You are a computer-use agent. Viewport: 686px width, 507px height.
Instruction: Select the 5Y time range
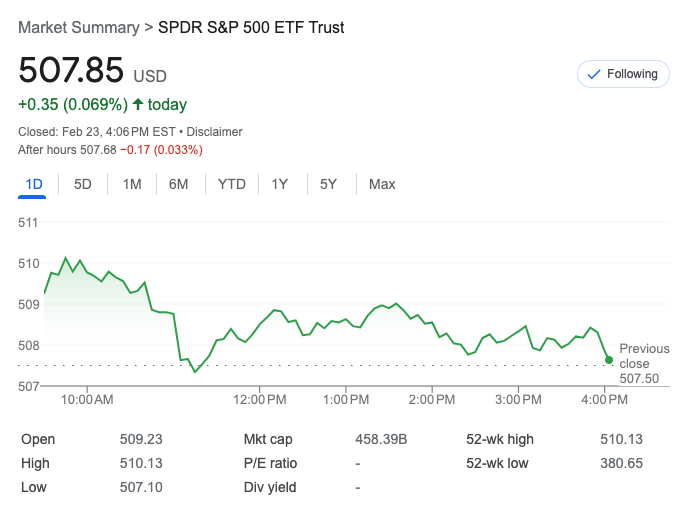[x=328, y=184]
